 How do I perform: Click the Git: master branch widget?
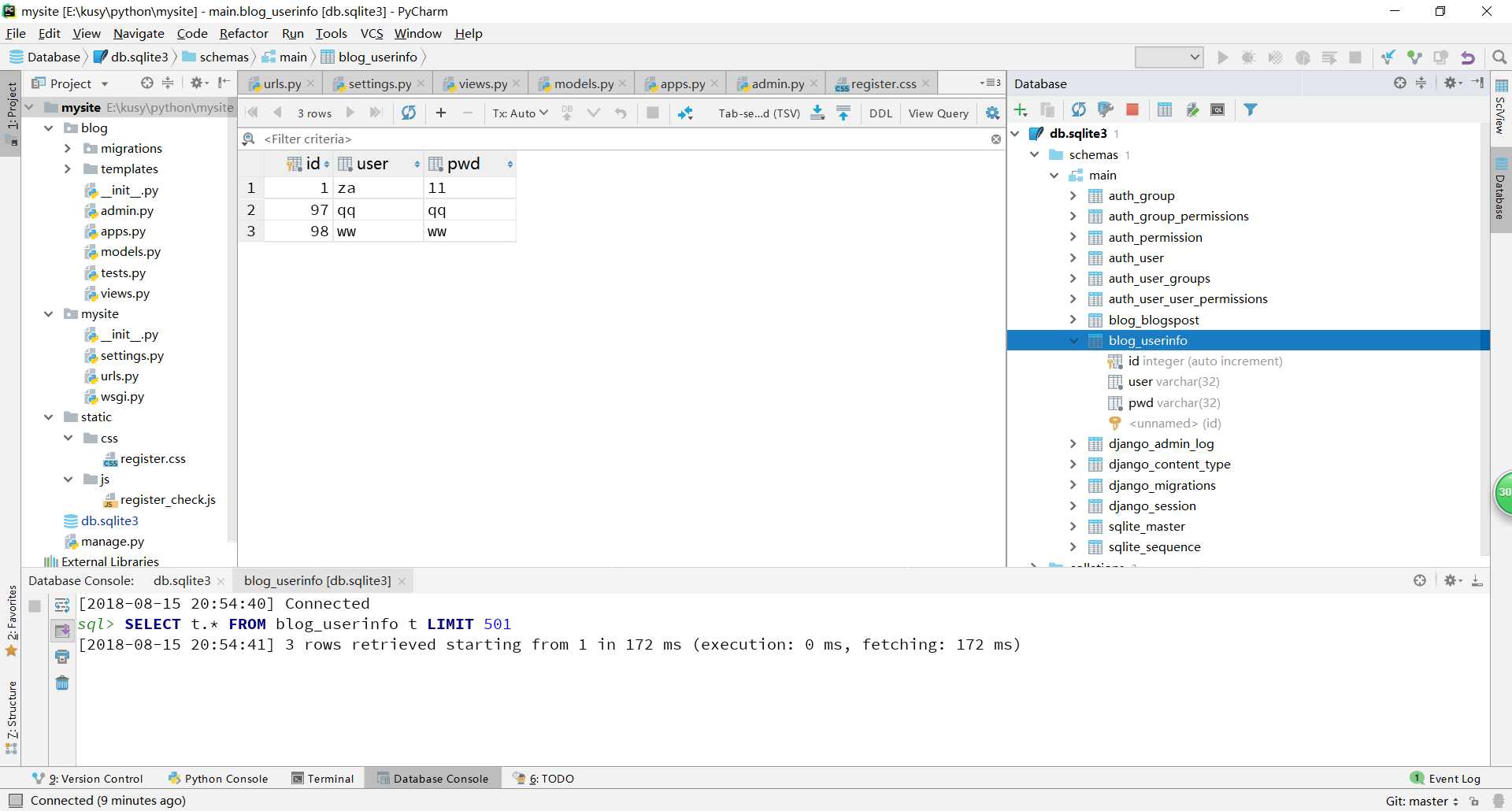click(x=1421, y=801)
